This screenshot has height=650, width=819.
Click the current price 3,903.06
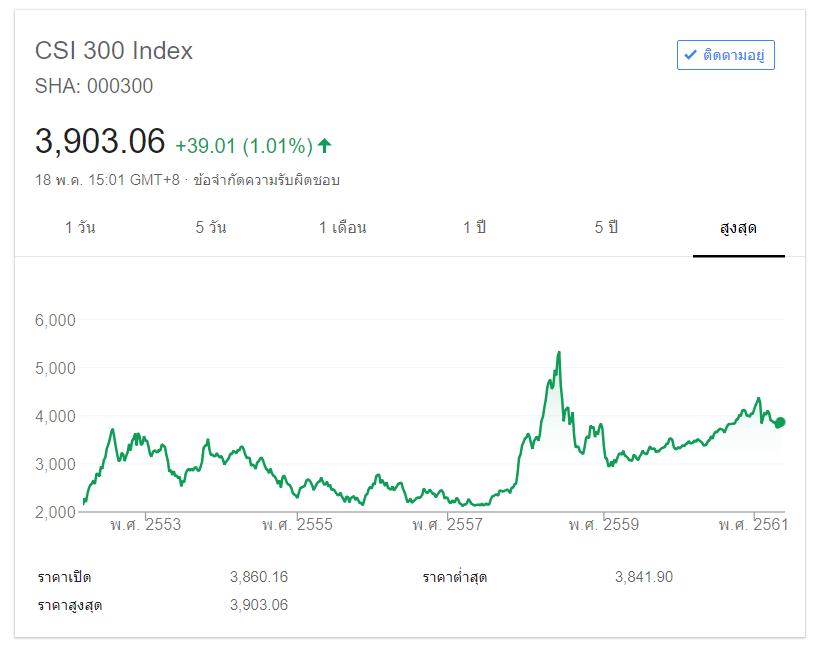100,141
